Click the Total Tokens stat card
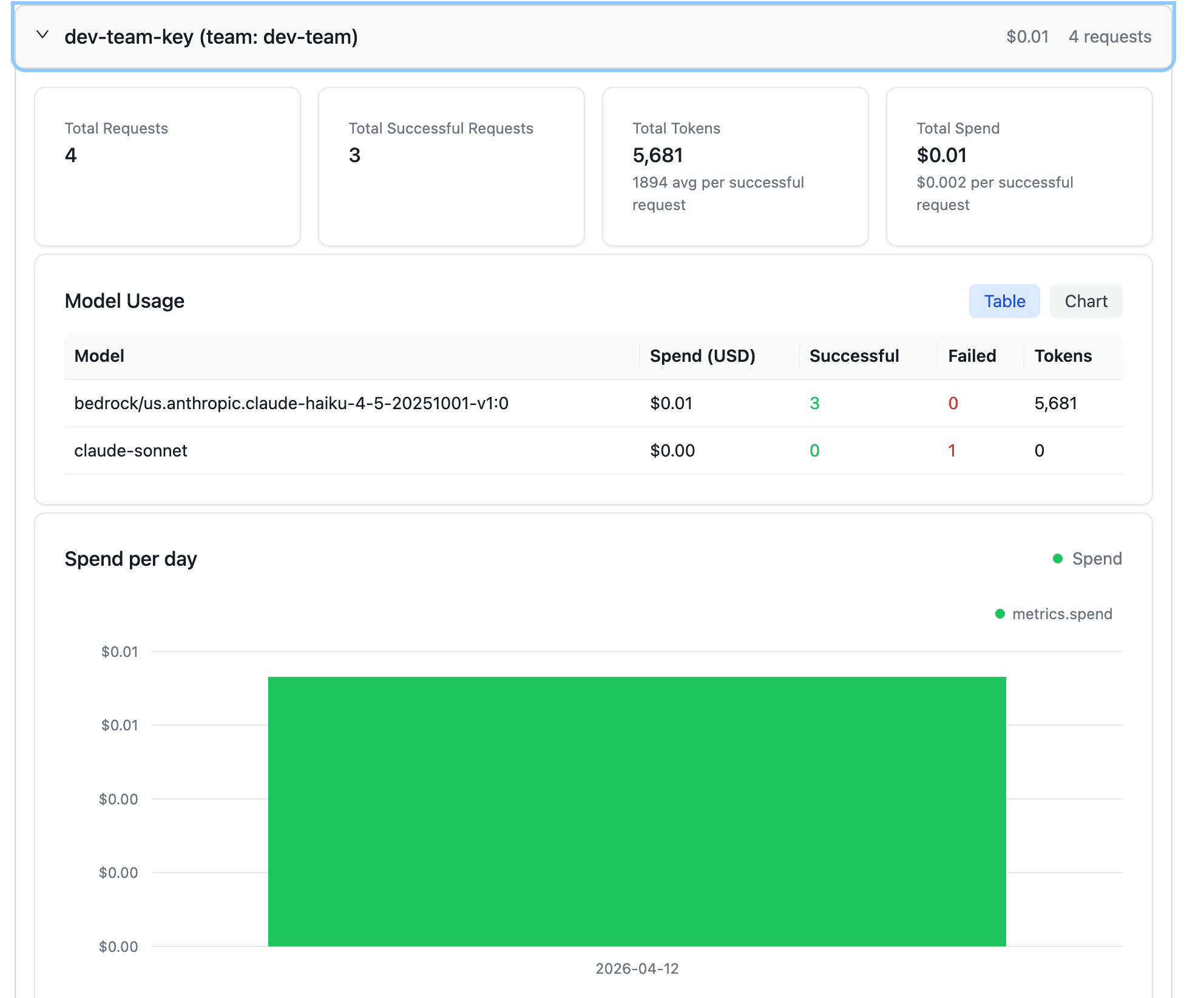Viewport: 1204px width, 998px height. point(735,166)
